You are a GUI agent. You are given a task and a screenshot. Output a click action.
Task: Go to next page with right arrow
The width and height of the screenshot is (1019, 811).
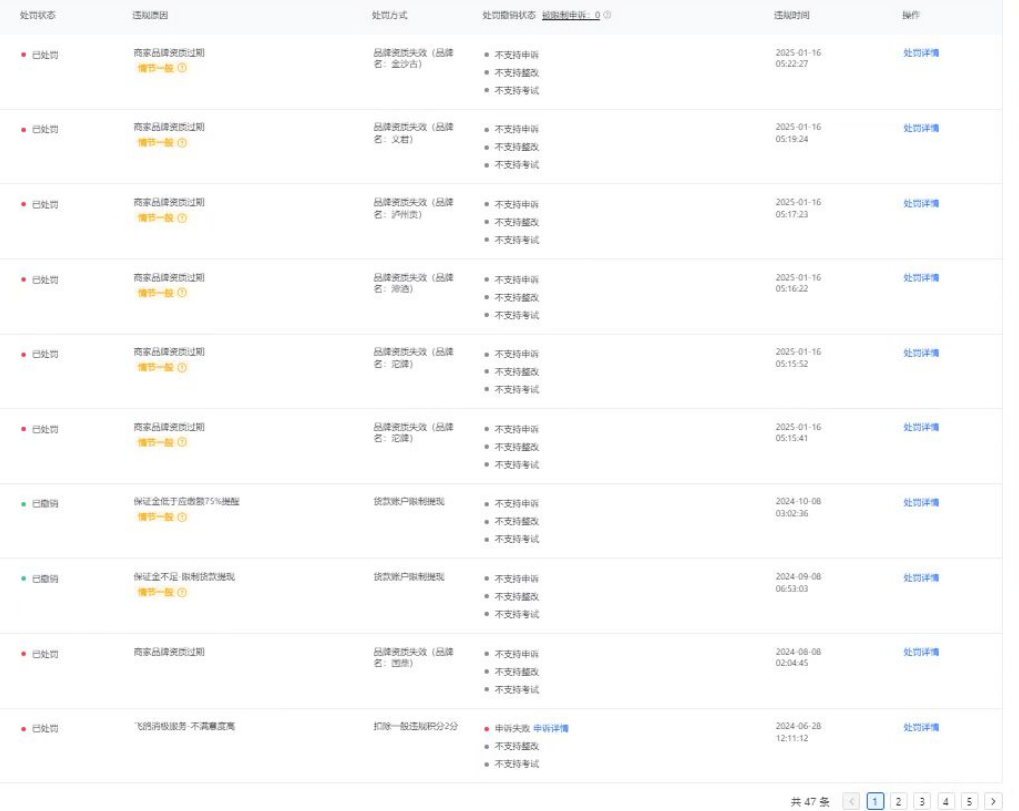(993, 801)
